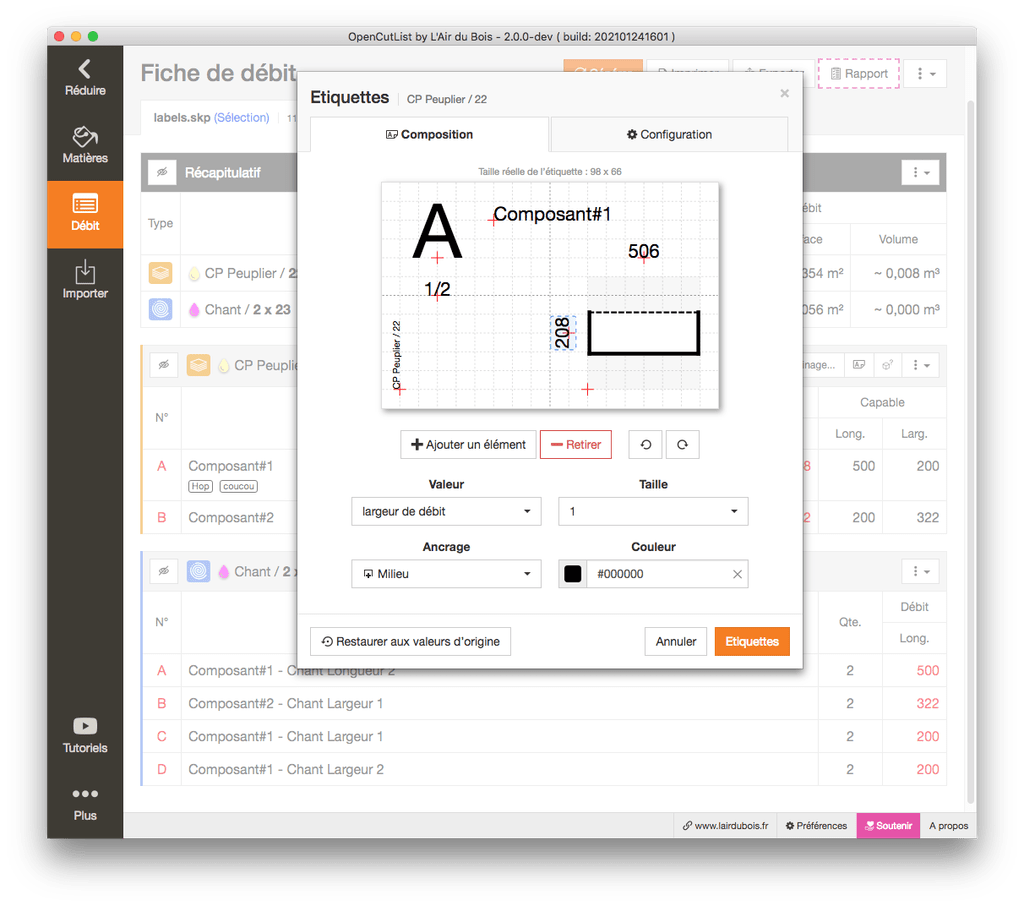Select the 1/2 label element
1024x906 pixels.
tap(437, 289)
